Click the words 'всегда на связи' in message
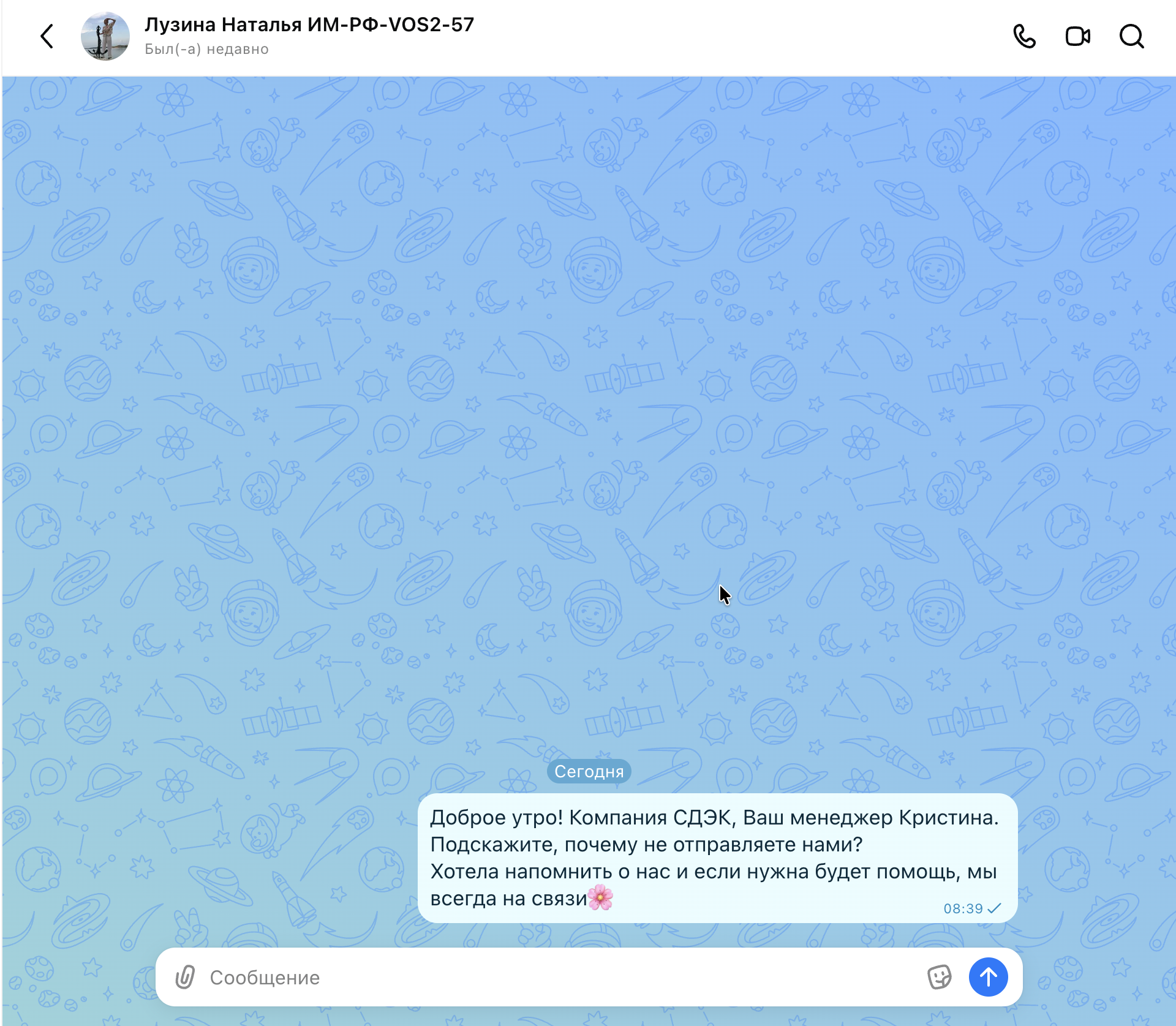Viewport: 1176px width, 1026px height. 508,898
